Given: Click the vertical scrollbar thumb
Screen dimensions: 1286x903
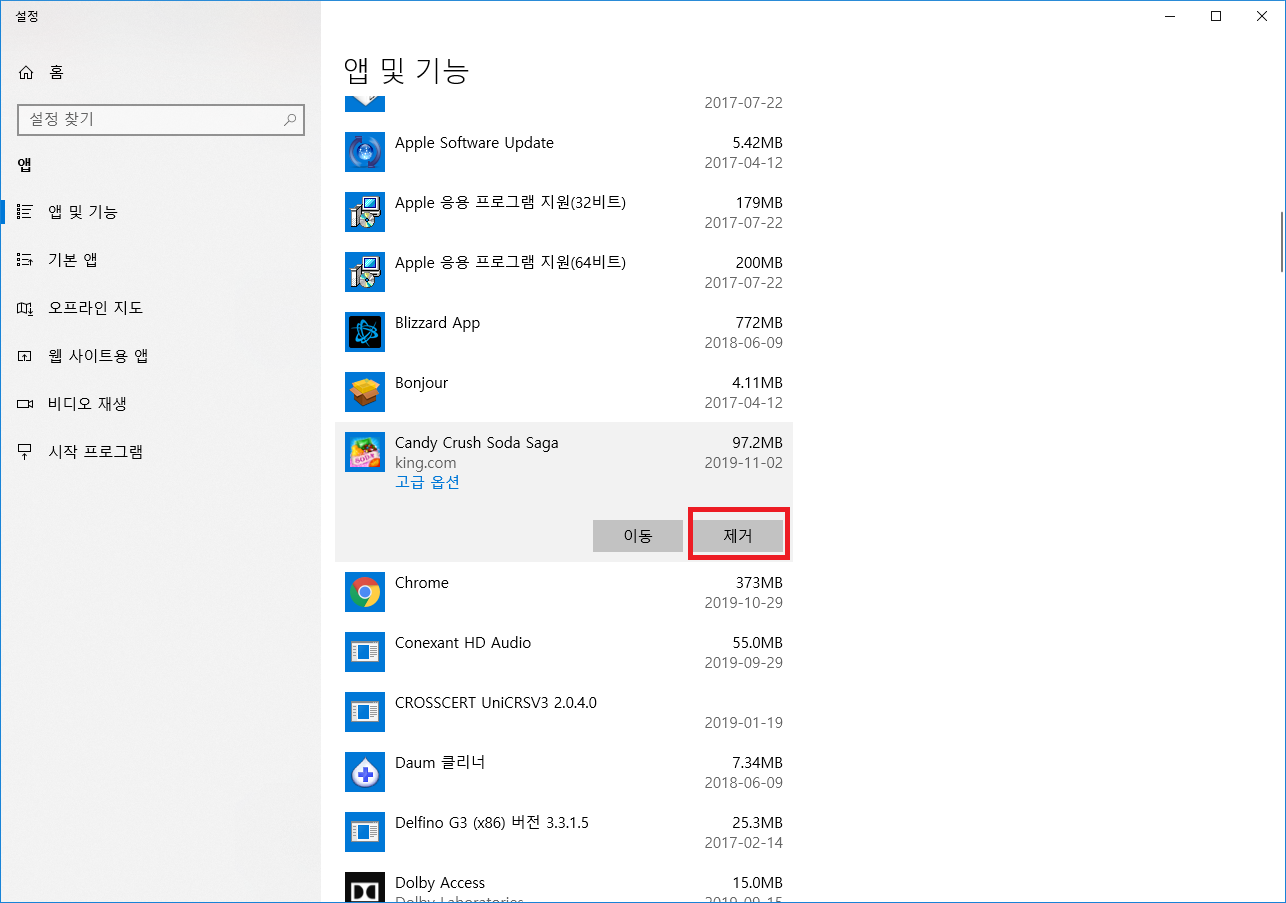Looking at the screenshot, I should (x=1281, y=242).
